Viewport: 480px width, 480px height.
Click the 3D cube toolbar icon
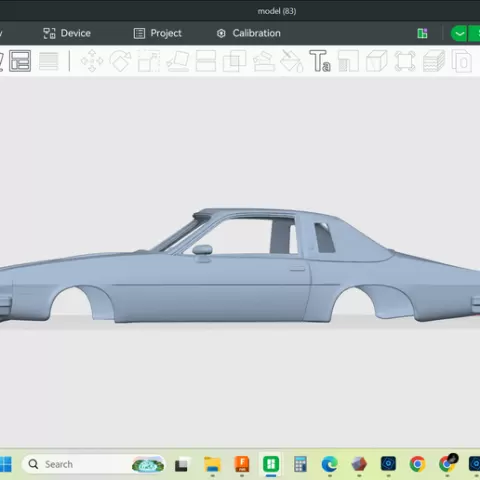click(377, 61)
